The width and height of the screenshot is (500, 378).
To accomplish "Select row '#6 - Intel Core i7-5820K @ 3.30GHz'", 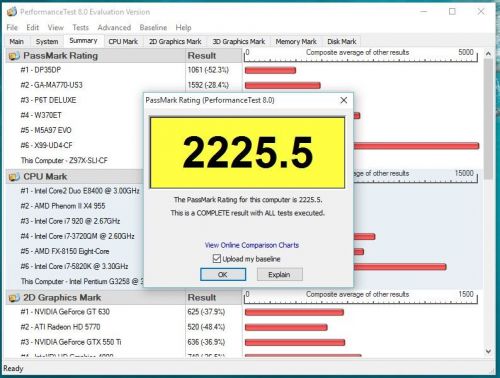I will point(74,266).
